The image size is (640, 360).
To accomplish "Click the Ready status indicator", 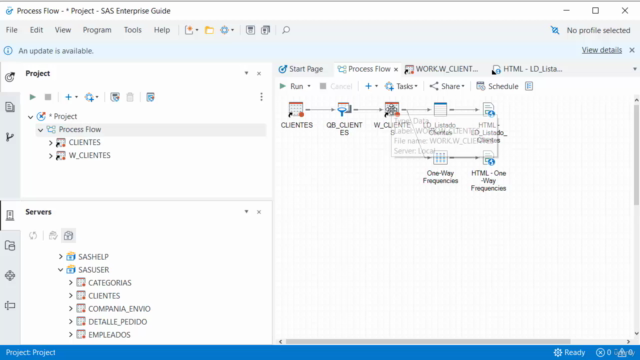I will coord(569,353).
